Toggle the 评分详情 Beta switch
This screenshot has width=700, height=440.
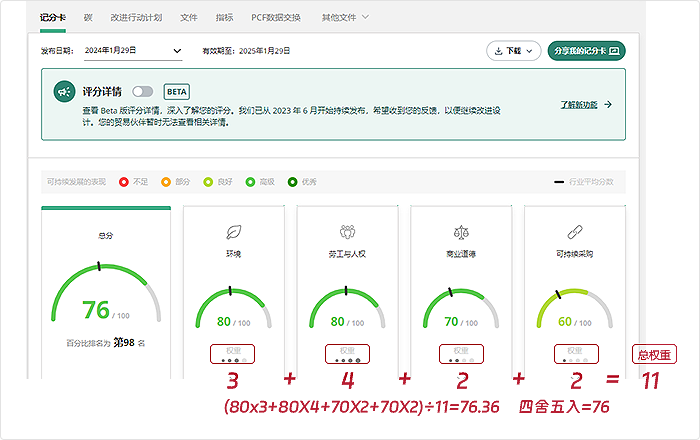(x=144, y=91)
